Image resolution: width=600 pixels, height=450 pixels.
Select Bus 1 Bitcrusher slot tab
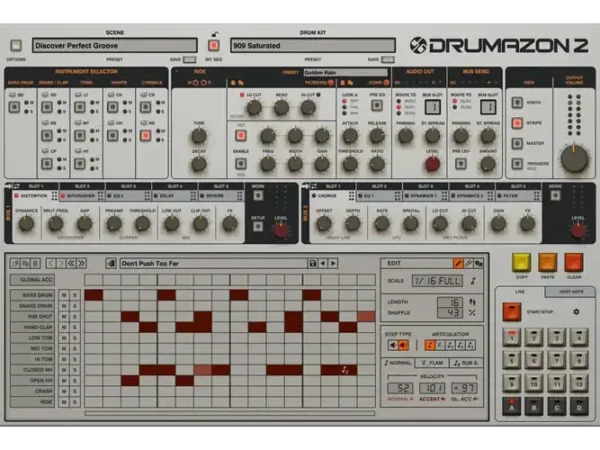[80, 196]
